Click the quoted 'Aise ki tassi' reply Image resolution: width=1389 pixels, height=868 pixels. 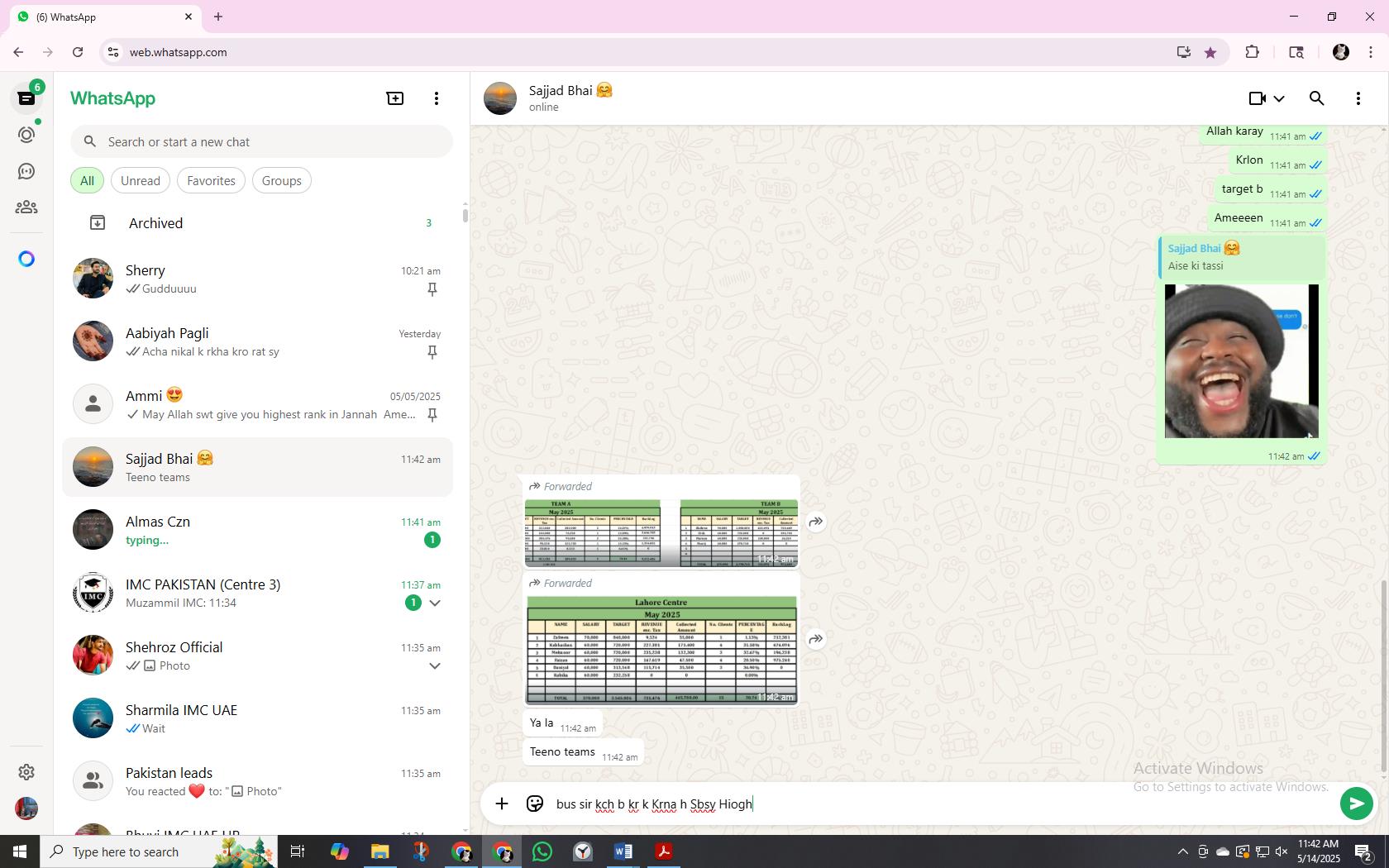1242,257
